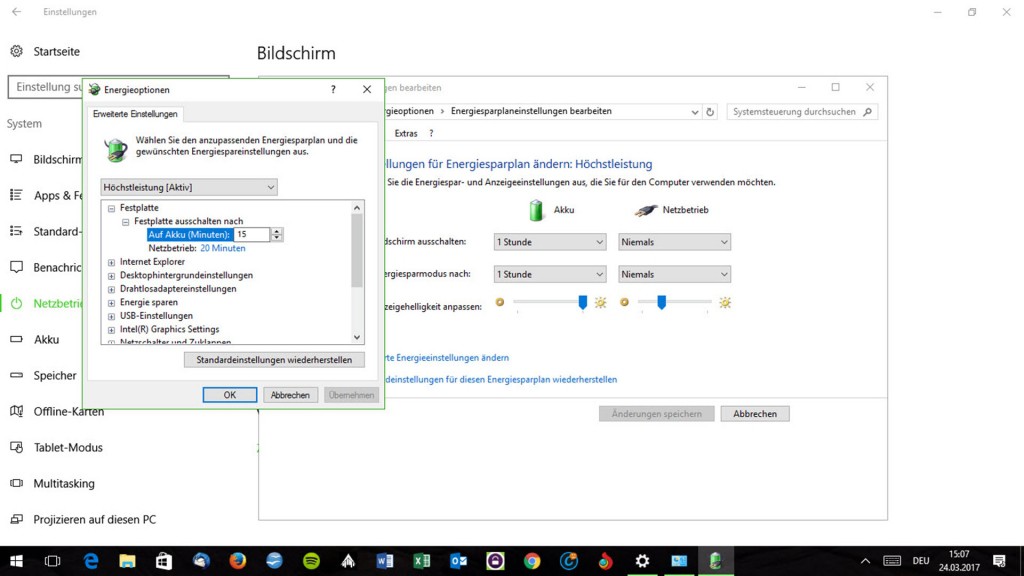This screenshot has width=1024, height=576.
Task: Open Spotify from the taskbar
Action: click(311, 561)
